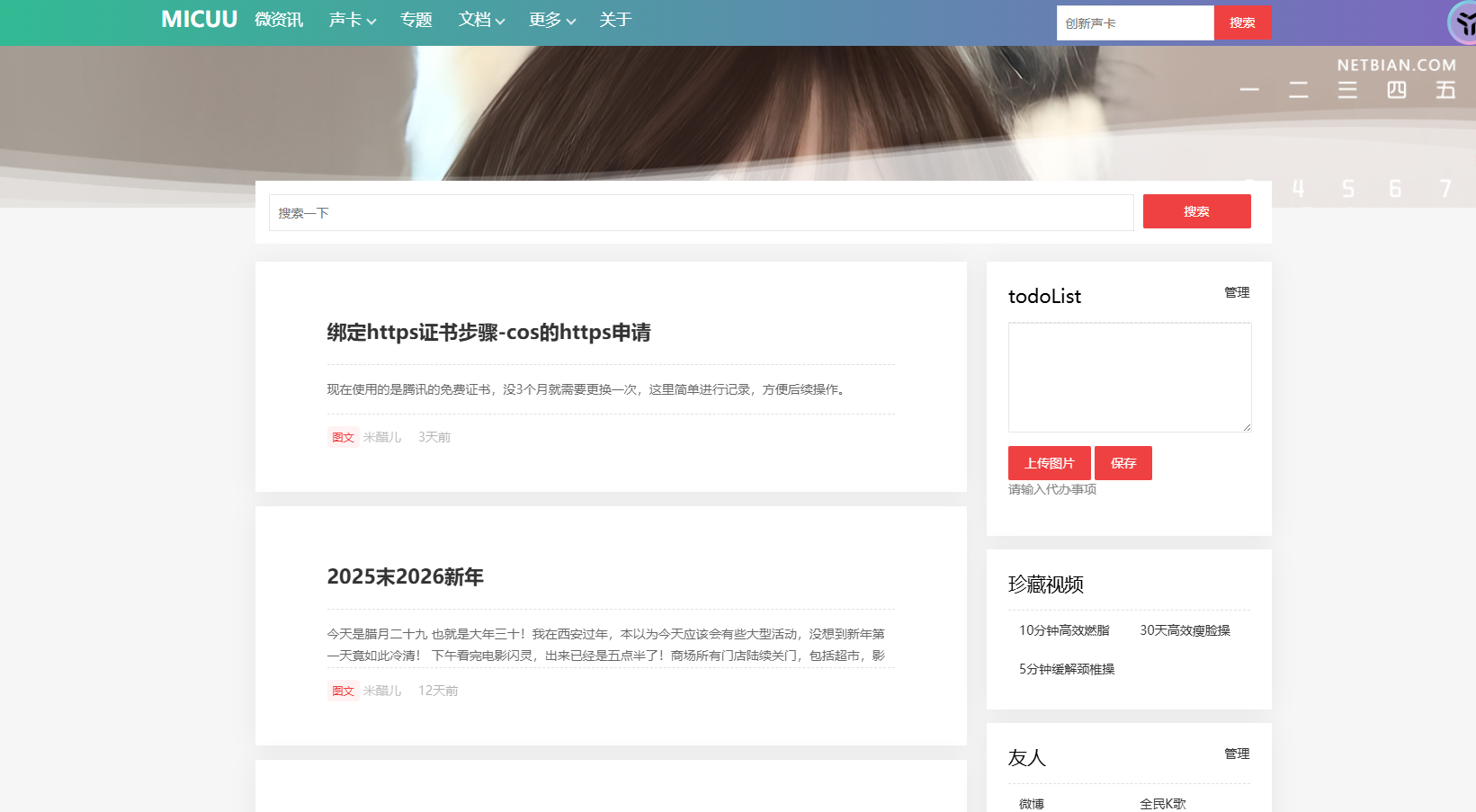1476x812 pixels.
Task: Click 管理 next to todoList
Action: pos(1236,293)
